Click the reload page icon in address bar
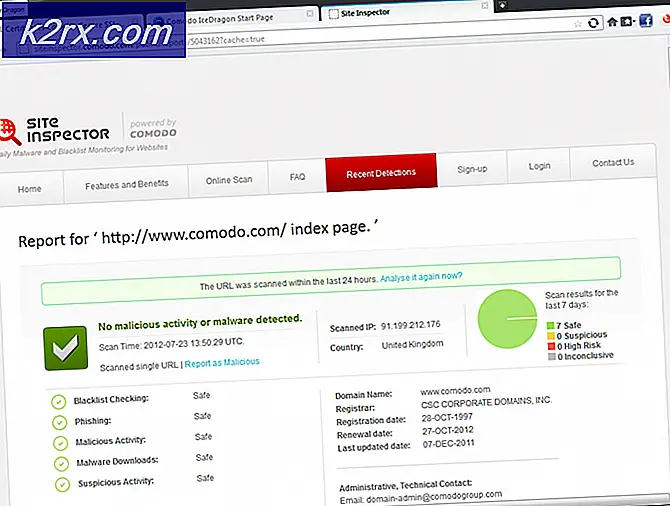 593,23
